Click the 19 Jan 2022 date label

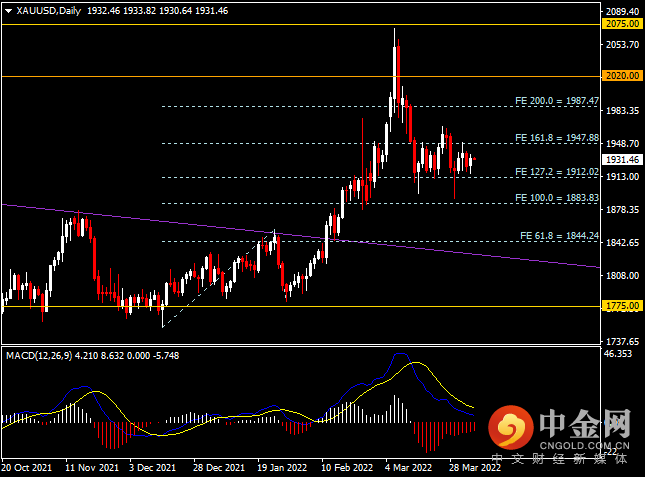[282, 468]
